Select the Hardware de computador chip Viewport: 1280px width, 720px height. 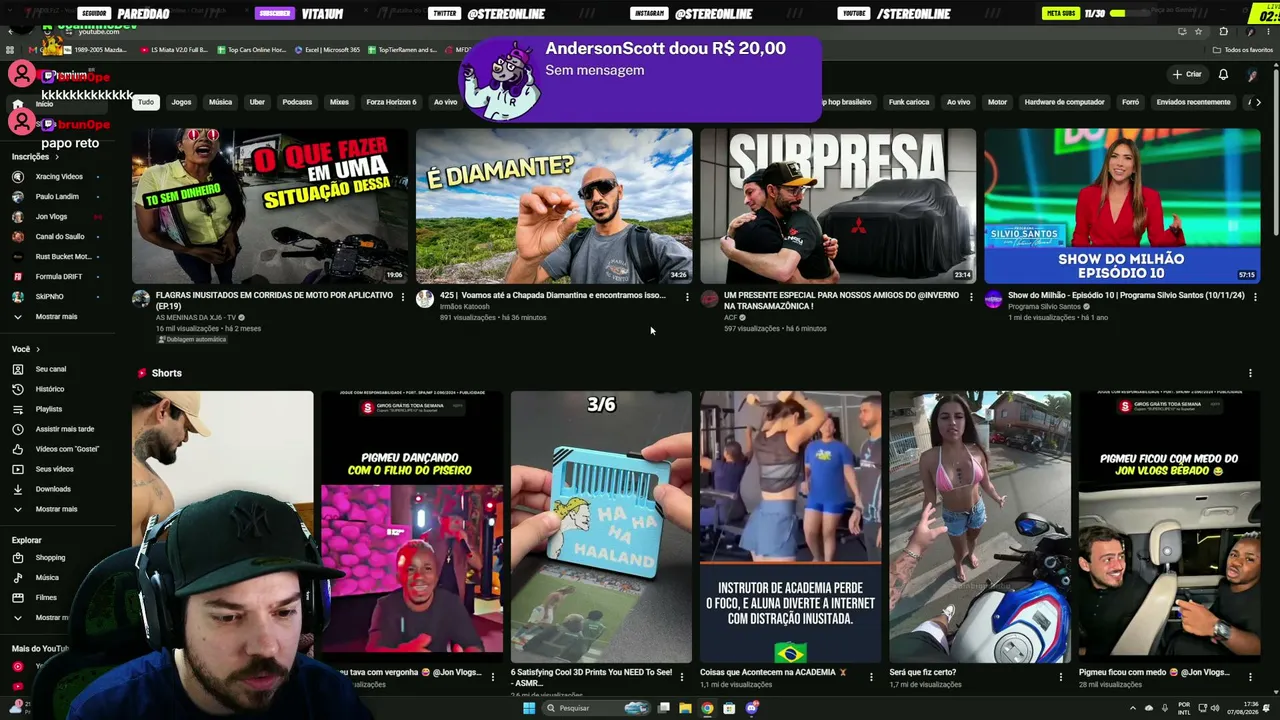coord(1065,102)
